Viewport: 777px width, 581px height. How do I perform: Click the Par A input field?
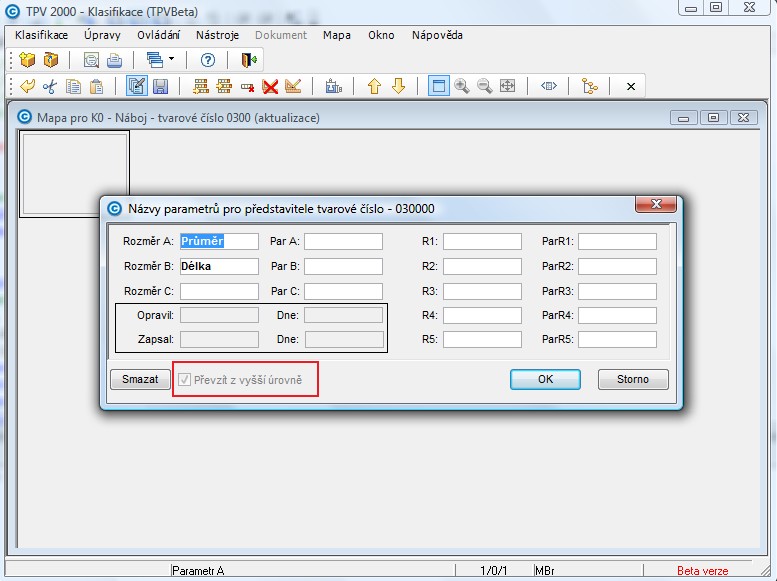(343, 241)
